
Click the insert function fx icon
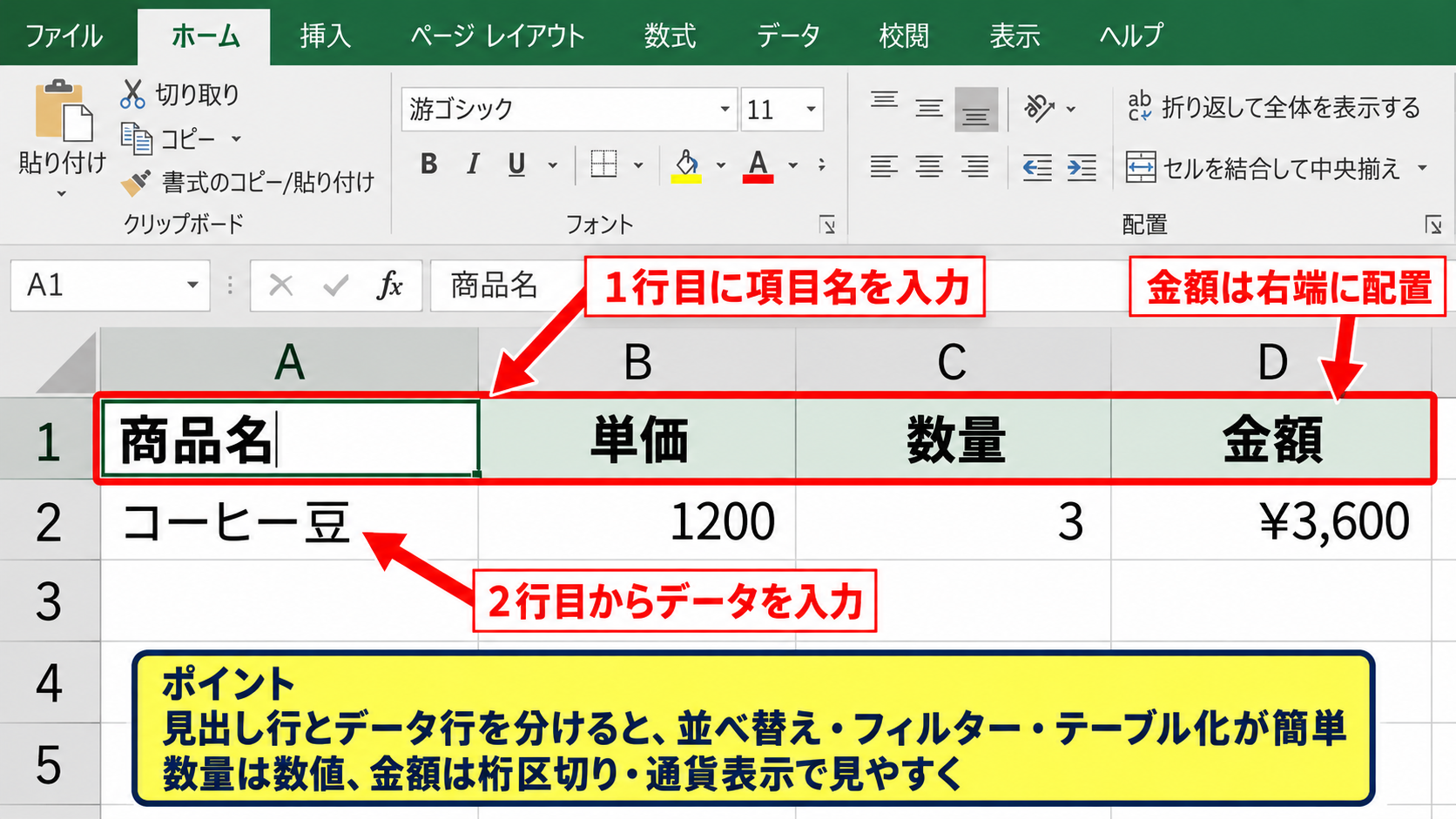point(389,285)
